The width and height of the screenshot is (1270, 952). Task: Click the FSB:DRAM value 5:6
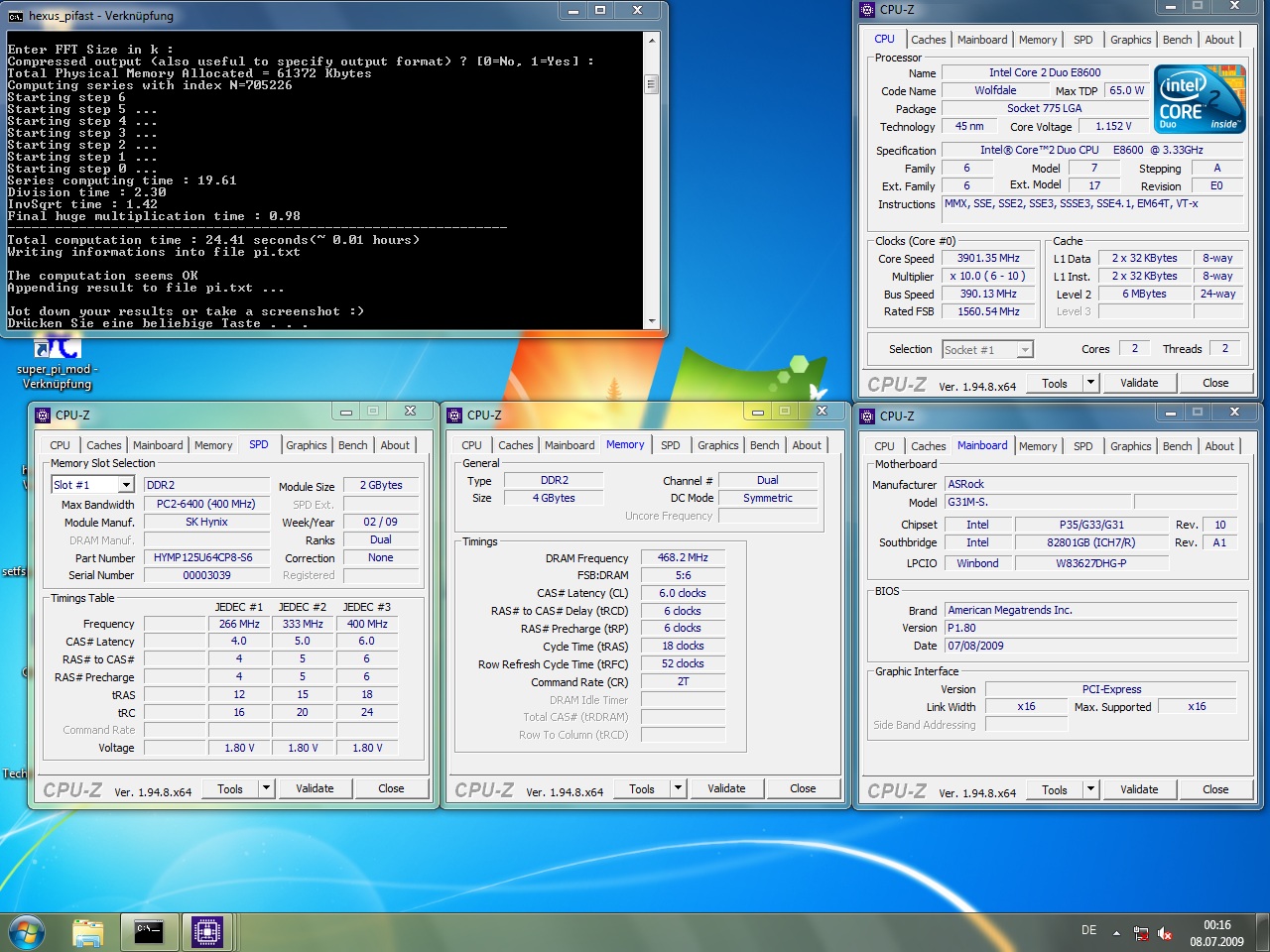(x=683, y=575)
